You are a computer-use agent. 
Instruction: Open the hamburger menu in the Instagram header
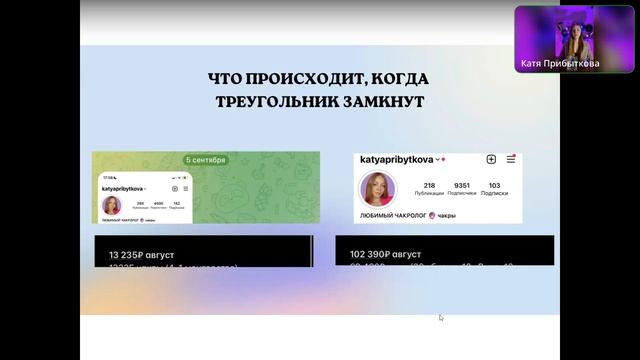(511, 159)
